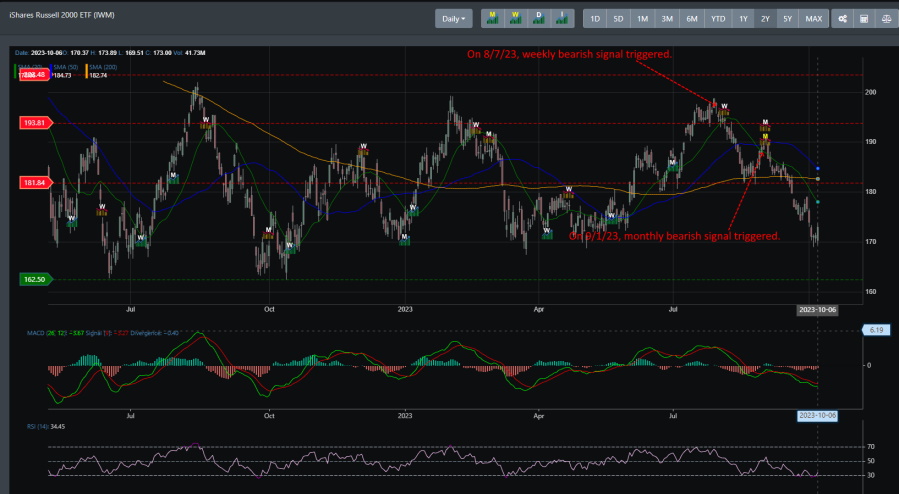This screenshot has height=494, width=899.
Task: Click the 193.81 red price level tag
Action: point(36,123)
